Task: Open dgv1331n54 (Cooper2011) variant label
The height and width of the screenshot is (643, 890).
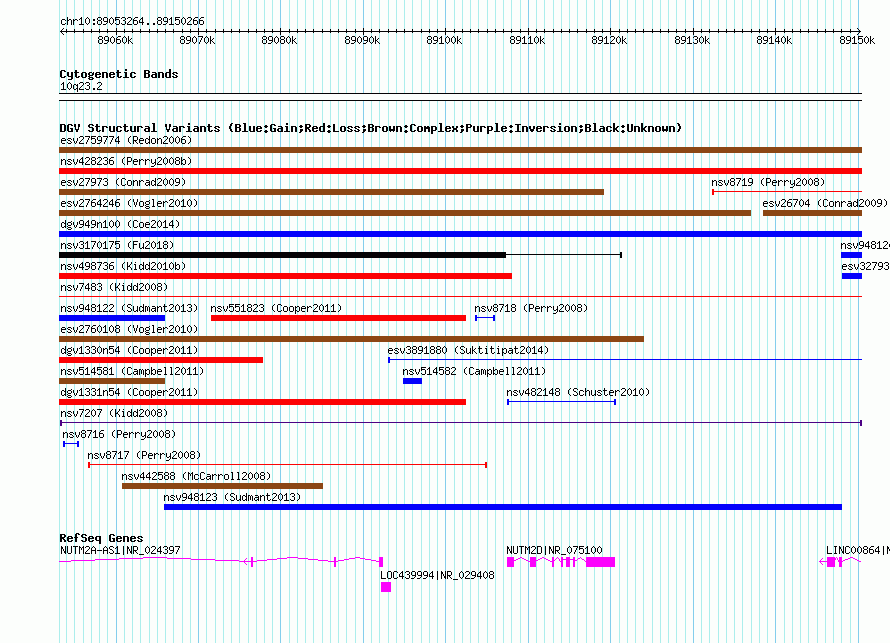Action: (129, 392)
